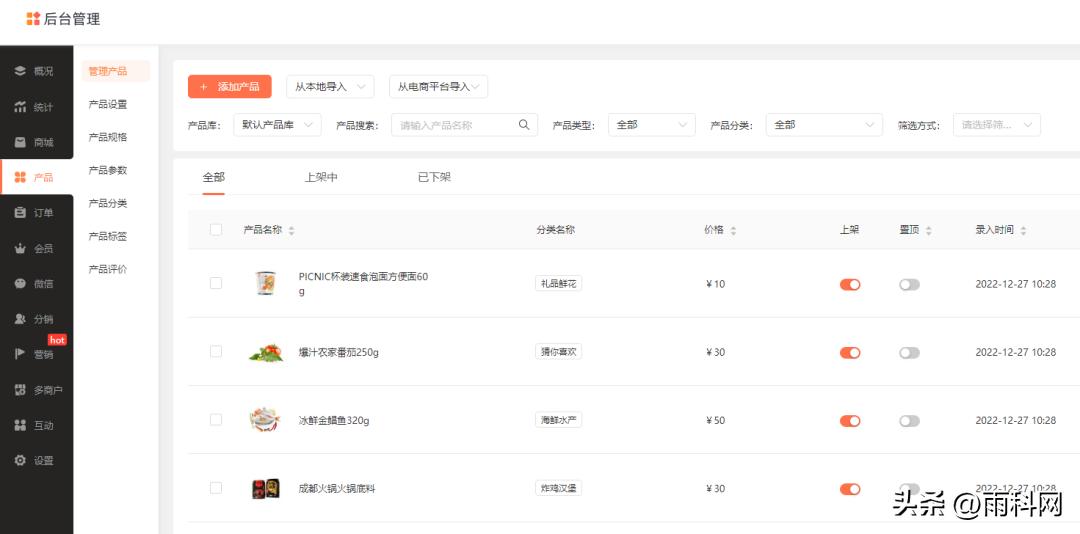
Task: Open the 概况 overview sidebar icon
Action: 20,71
